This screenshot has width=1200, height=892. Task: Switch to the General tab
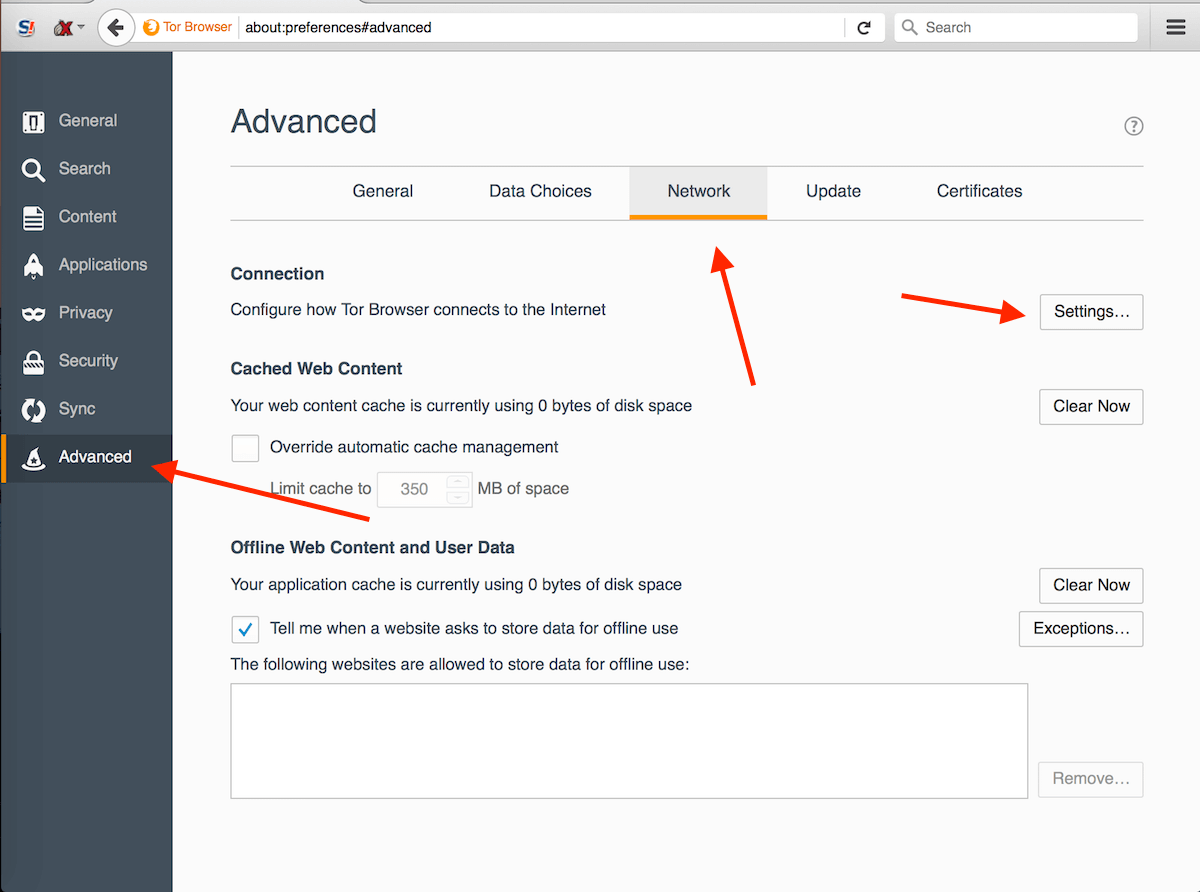[x=383, y=191]
